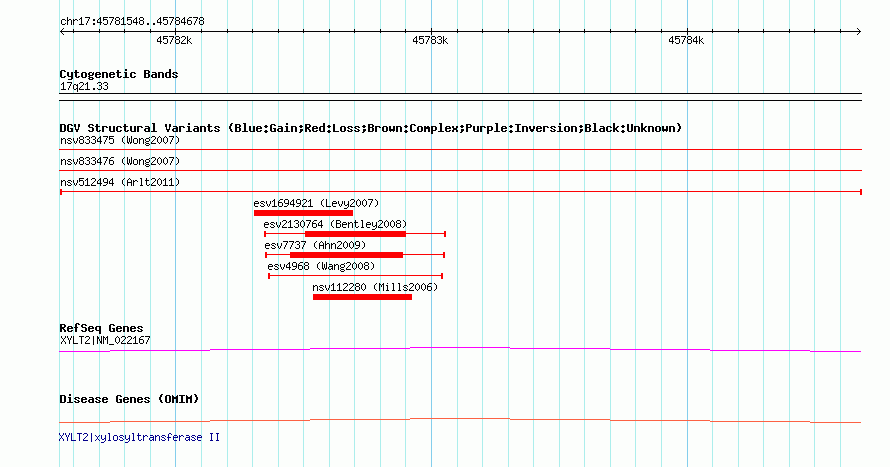Click the thick red bar of esv7737

pyautogui.click(x=346, y=255)
